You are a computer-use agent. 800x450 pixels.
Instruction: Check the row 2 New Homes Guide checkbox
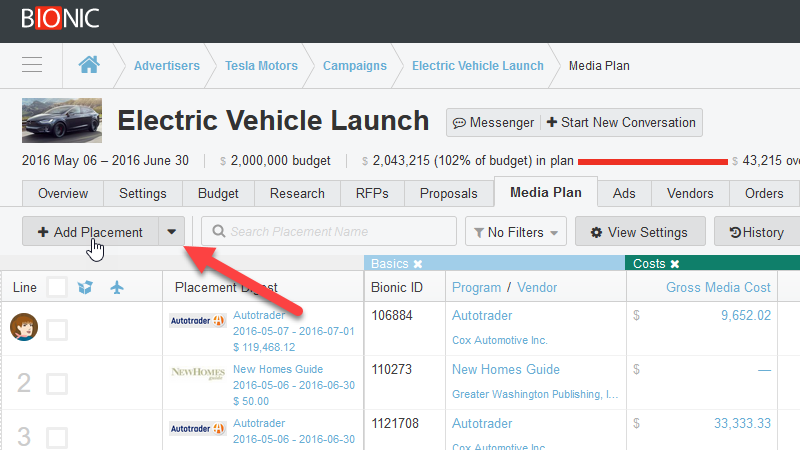57,384
